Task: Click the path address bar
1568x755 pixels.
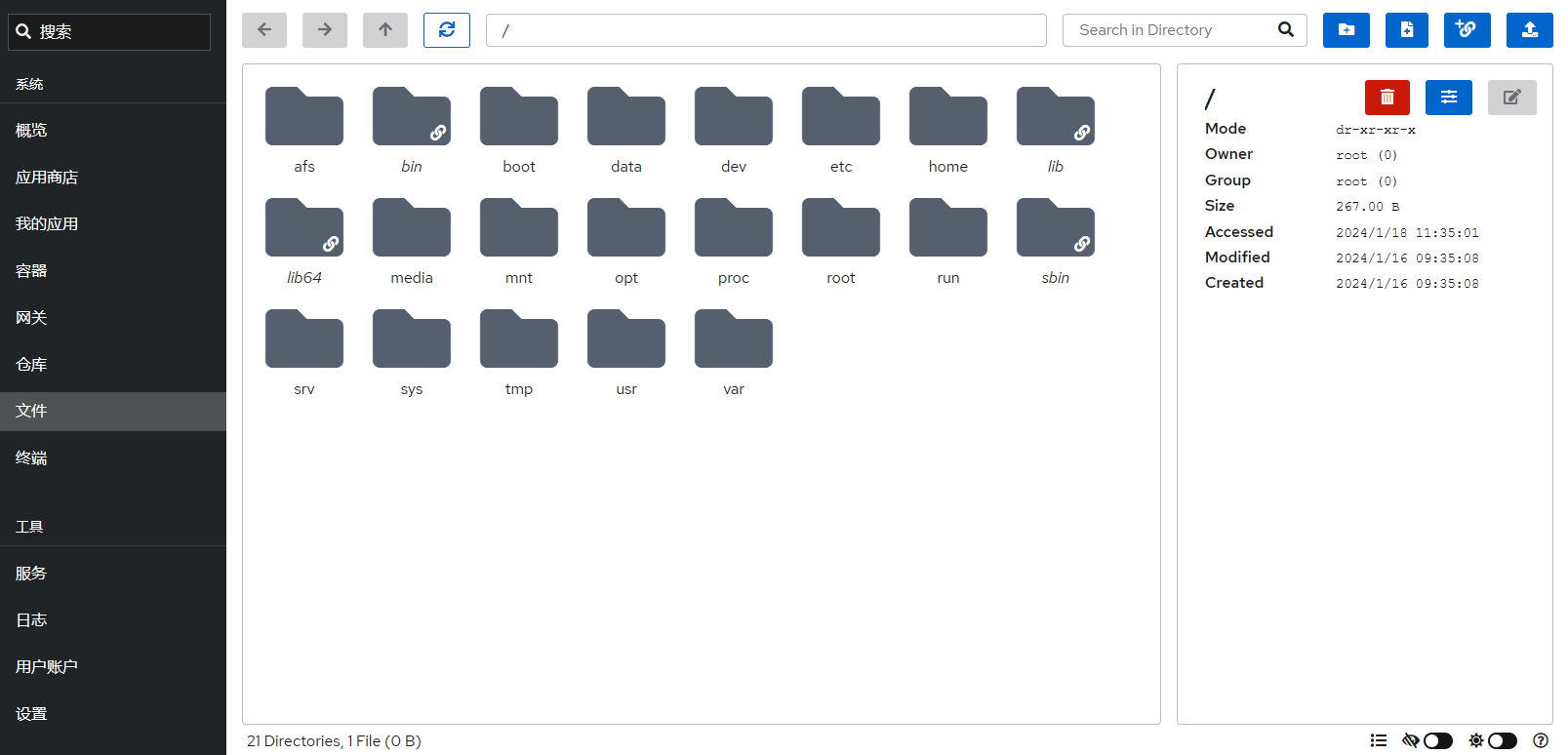Action: [765, 30]
